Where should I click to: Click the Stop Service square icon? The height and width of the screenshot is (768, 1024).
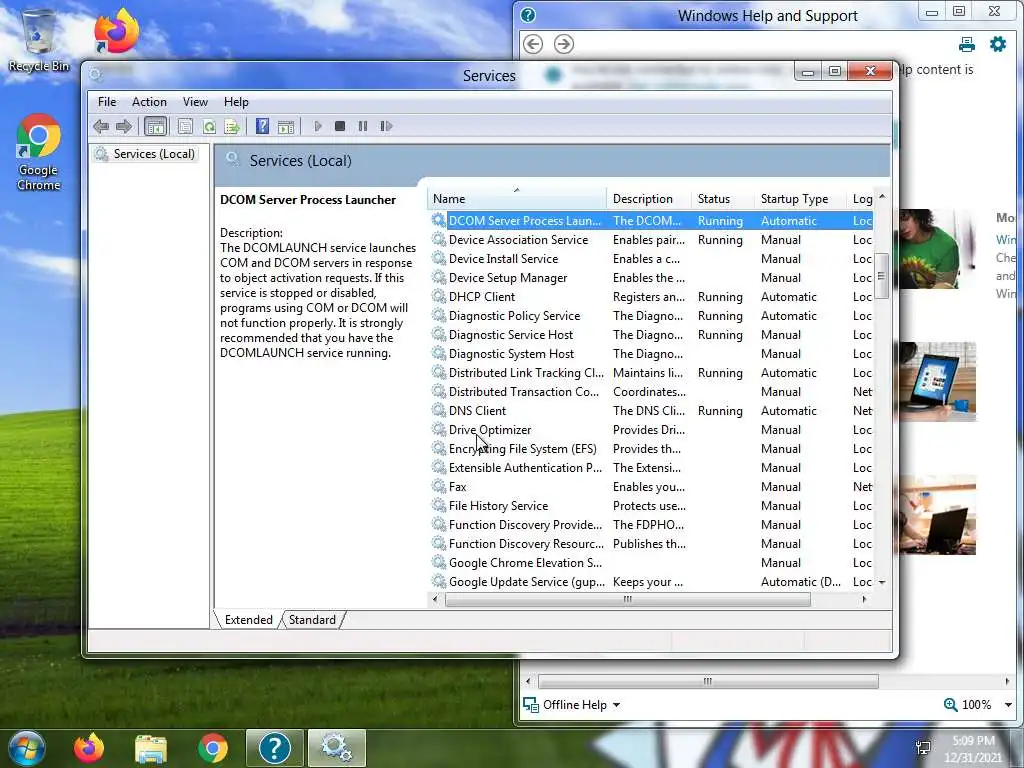point(340,126)
